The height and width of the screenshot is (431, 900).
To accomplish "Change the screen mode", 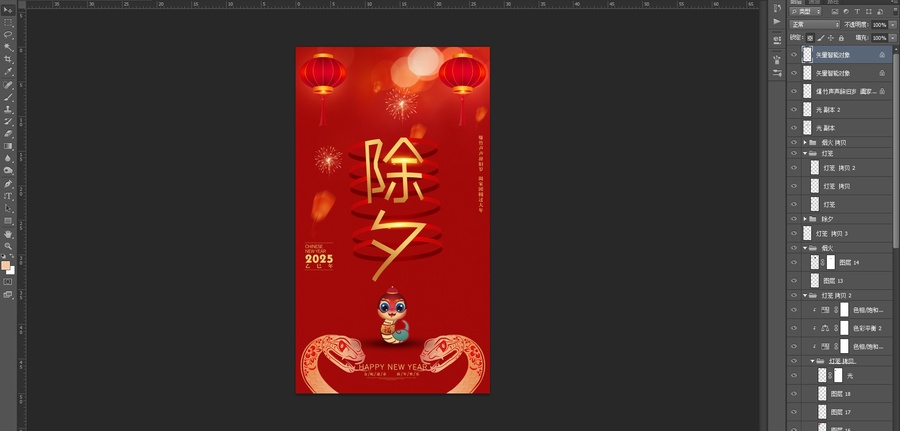I will tap(8, 294).
